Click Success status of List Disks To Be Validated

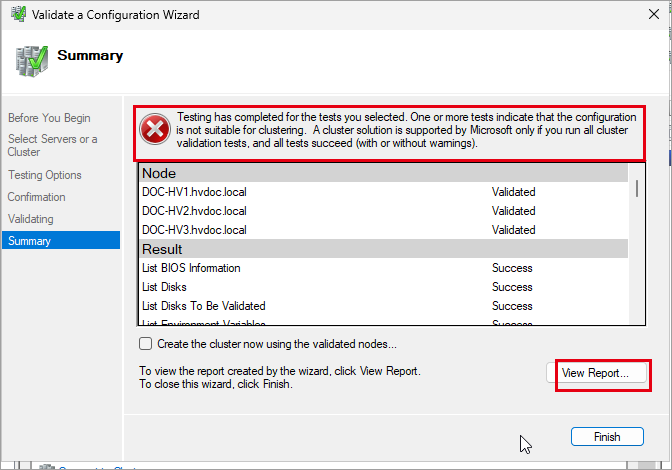pos(512,305)
